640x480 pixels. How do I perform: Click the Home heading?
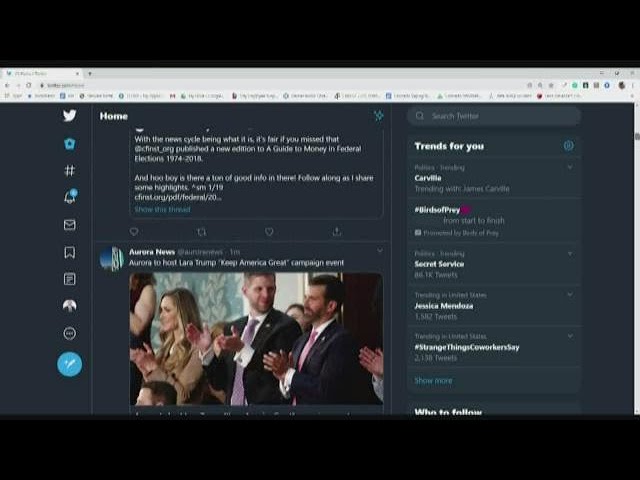114,116
